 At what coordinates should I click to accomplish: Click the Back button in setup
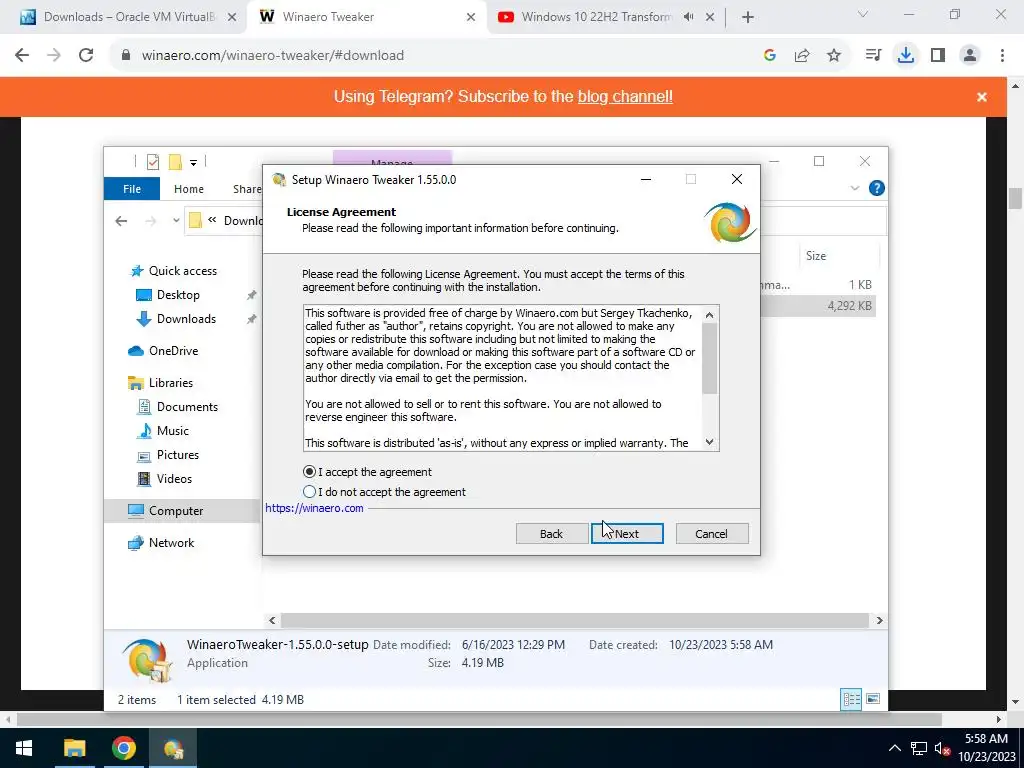click(x=551, y=534)
